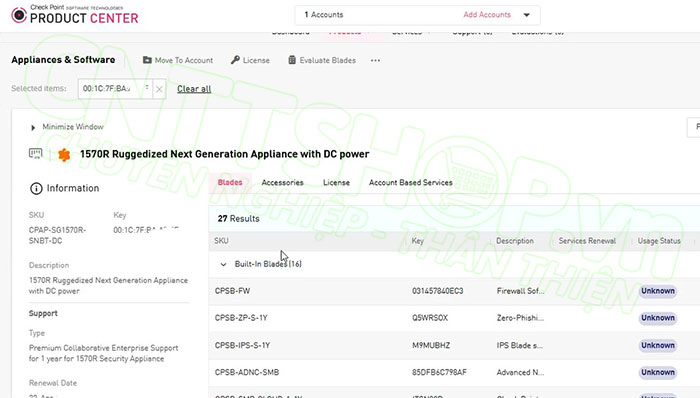Image resolution: width=700 pixels, height=398 pixels.
Task: Click the CPAP-SG1570R-SNBT-DC SKU value
Action: [x=58, y=235]
